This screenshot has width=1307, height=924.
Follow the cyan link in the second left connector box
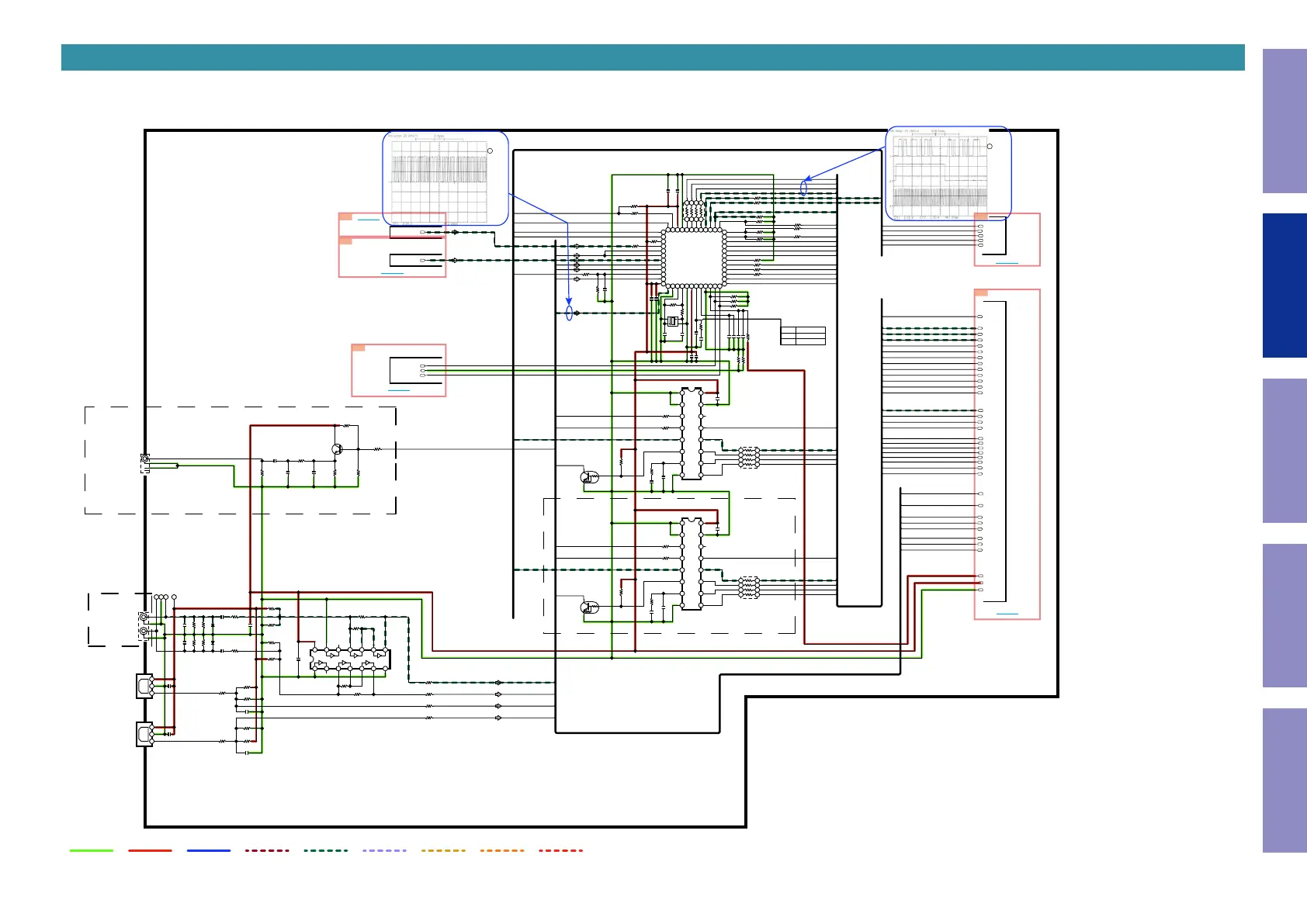coord(393,274)
